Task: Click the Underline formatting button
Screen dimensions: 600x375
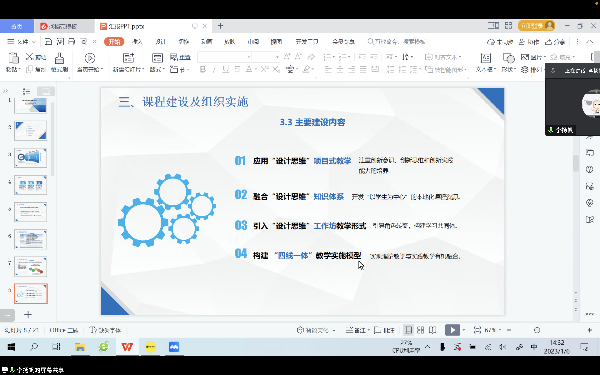Action: [x=226, y=69]
